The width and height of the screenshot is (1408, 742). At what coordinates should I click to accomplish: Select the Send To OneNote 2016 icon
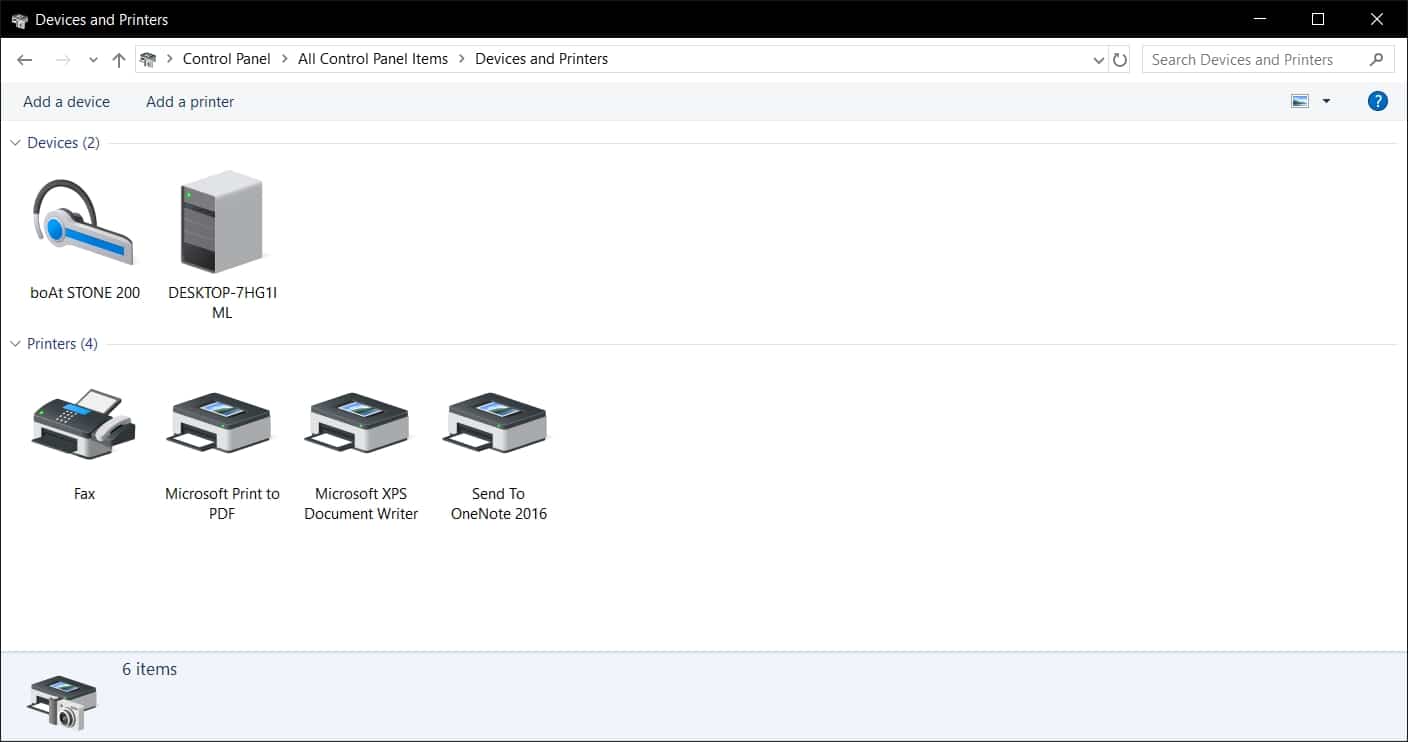point(498,423)
